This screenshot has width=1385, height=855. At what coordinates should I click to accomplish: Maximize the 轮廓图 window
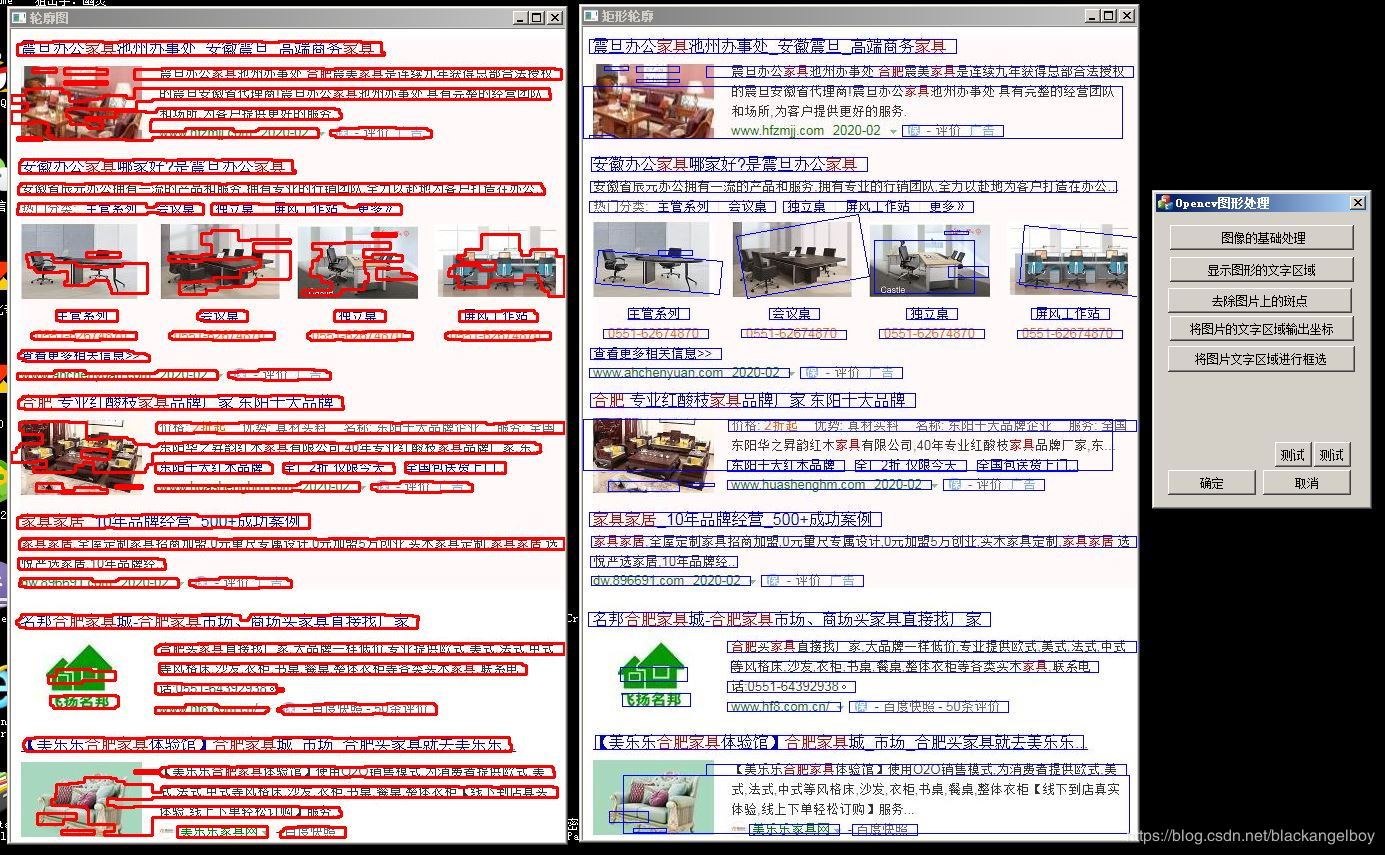coord(537,18)
